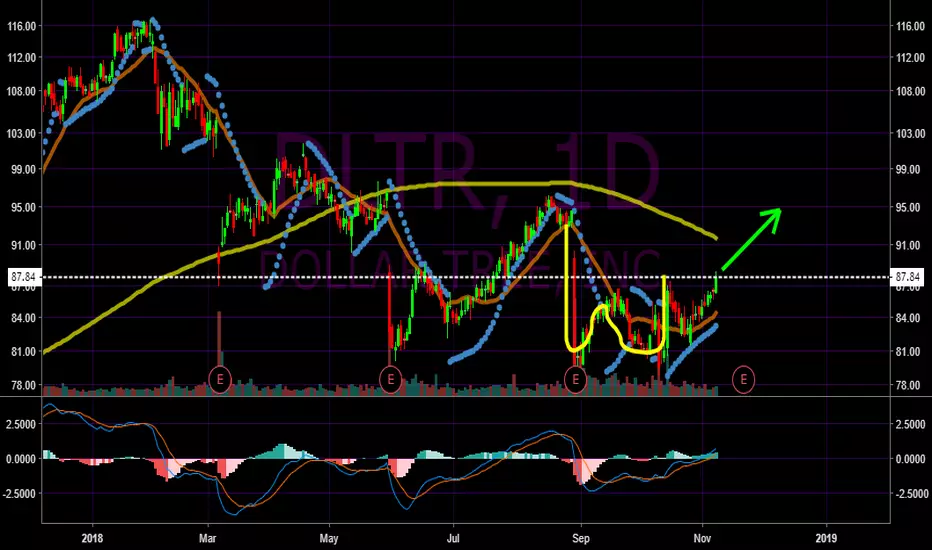Select -2.5000 on the left MACD axis
This screenshot has height=550, width=932.
pyautogui.click(x=20, y=494)
